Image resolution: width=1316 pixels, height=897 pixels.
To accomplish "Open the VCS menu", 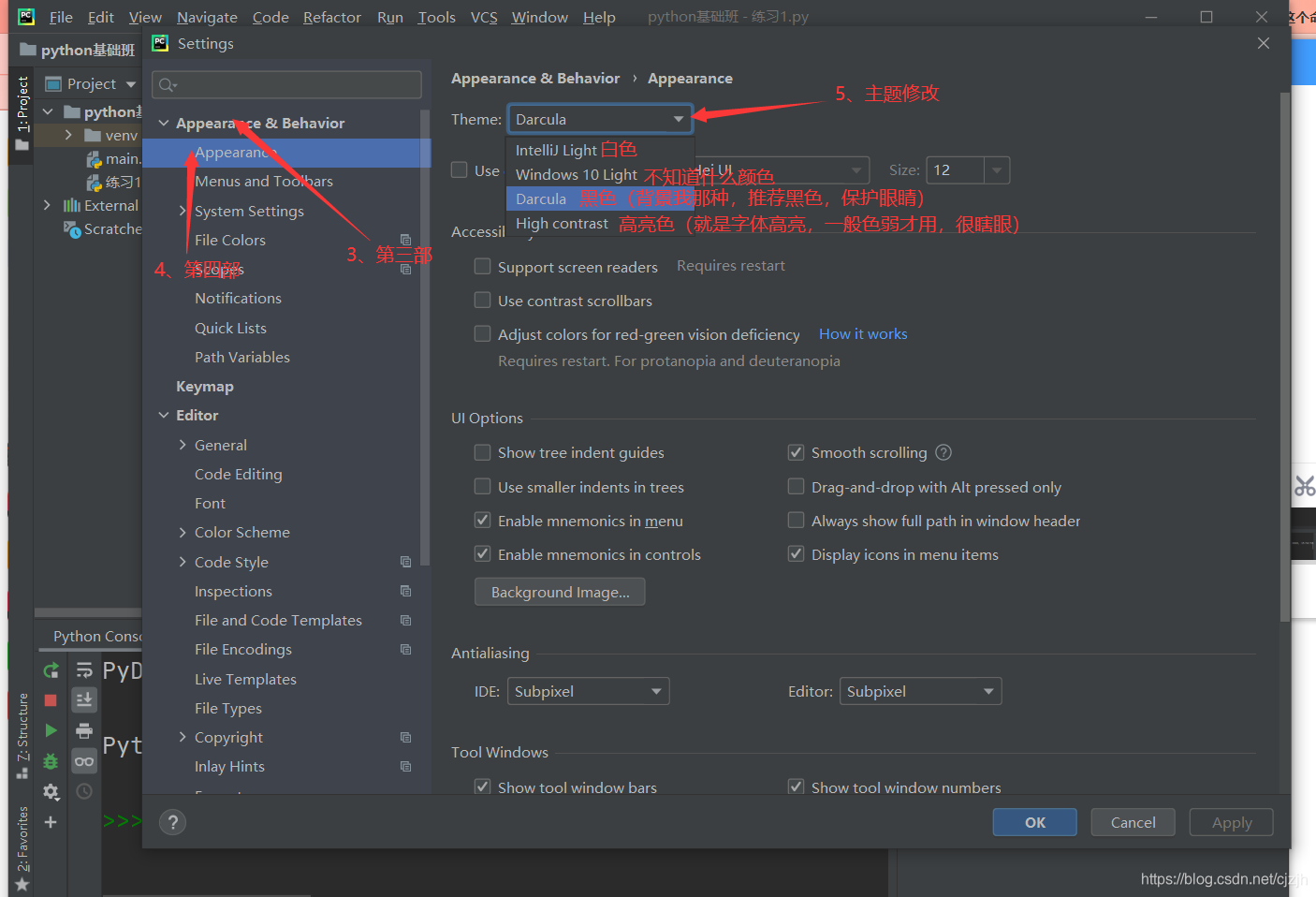I will click(x=484, y=17).
